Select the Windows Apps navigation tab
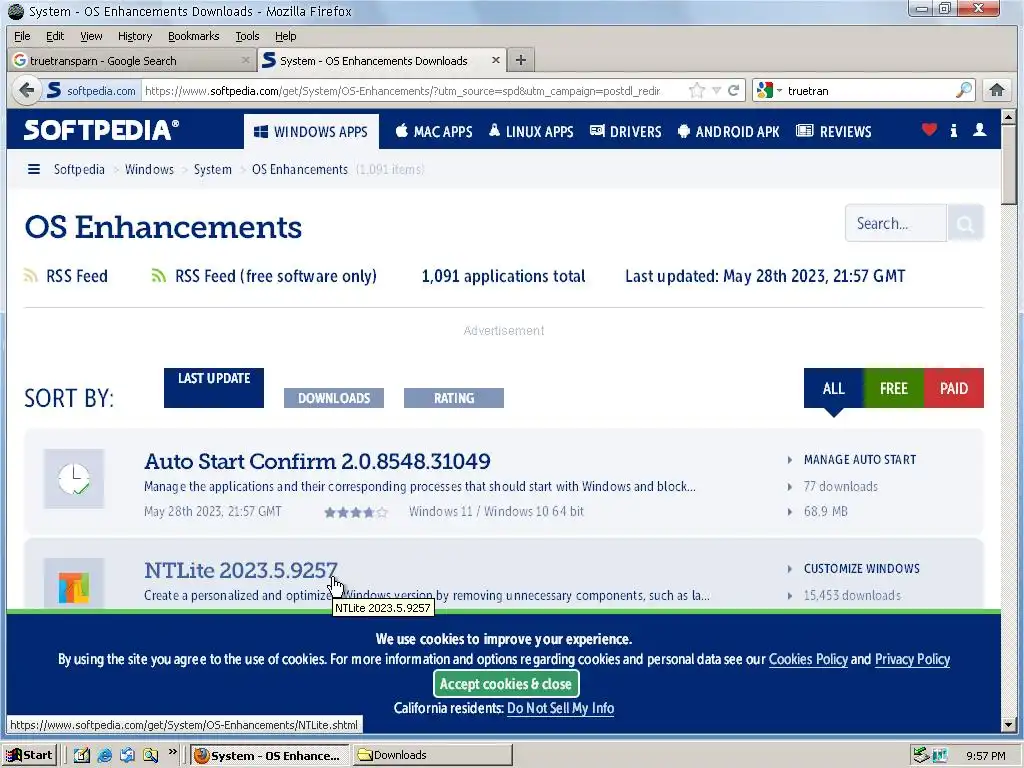1024x768 pixels. [311, 132]
